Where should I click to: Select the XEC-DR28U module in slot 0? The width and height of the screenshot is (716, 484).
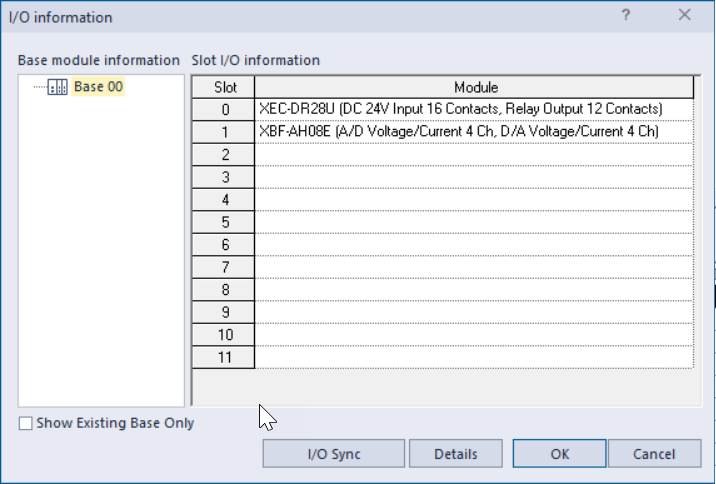tap(474, 110)
